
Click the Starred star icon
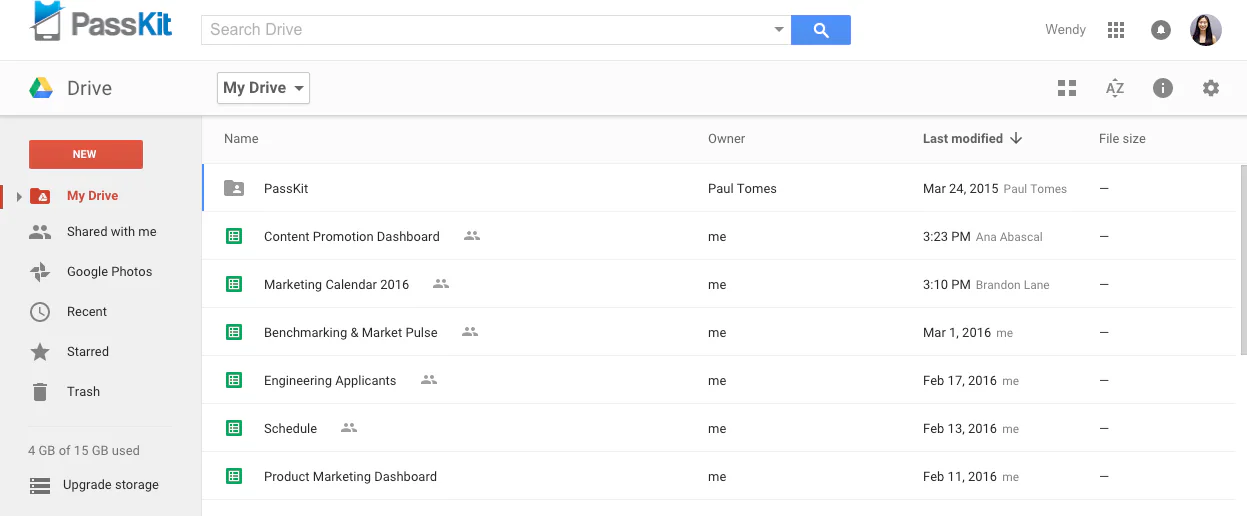tap(40, 352)
